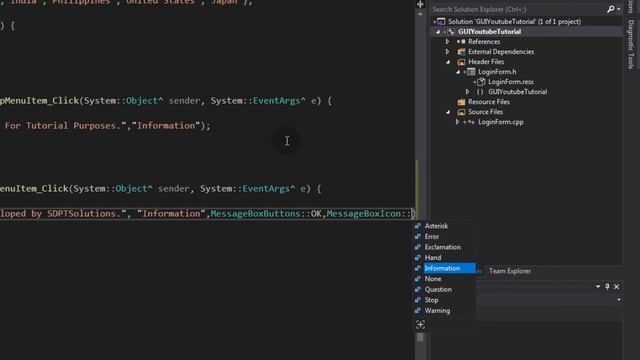The image size is (640, 360).
Task: Click the GUIYoutubeTutorial project icon
Action: coord(451,31)
